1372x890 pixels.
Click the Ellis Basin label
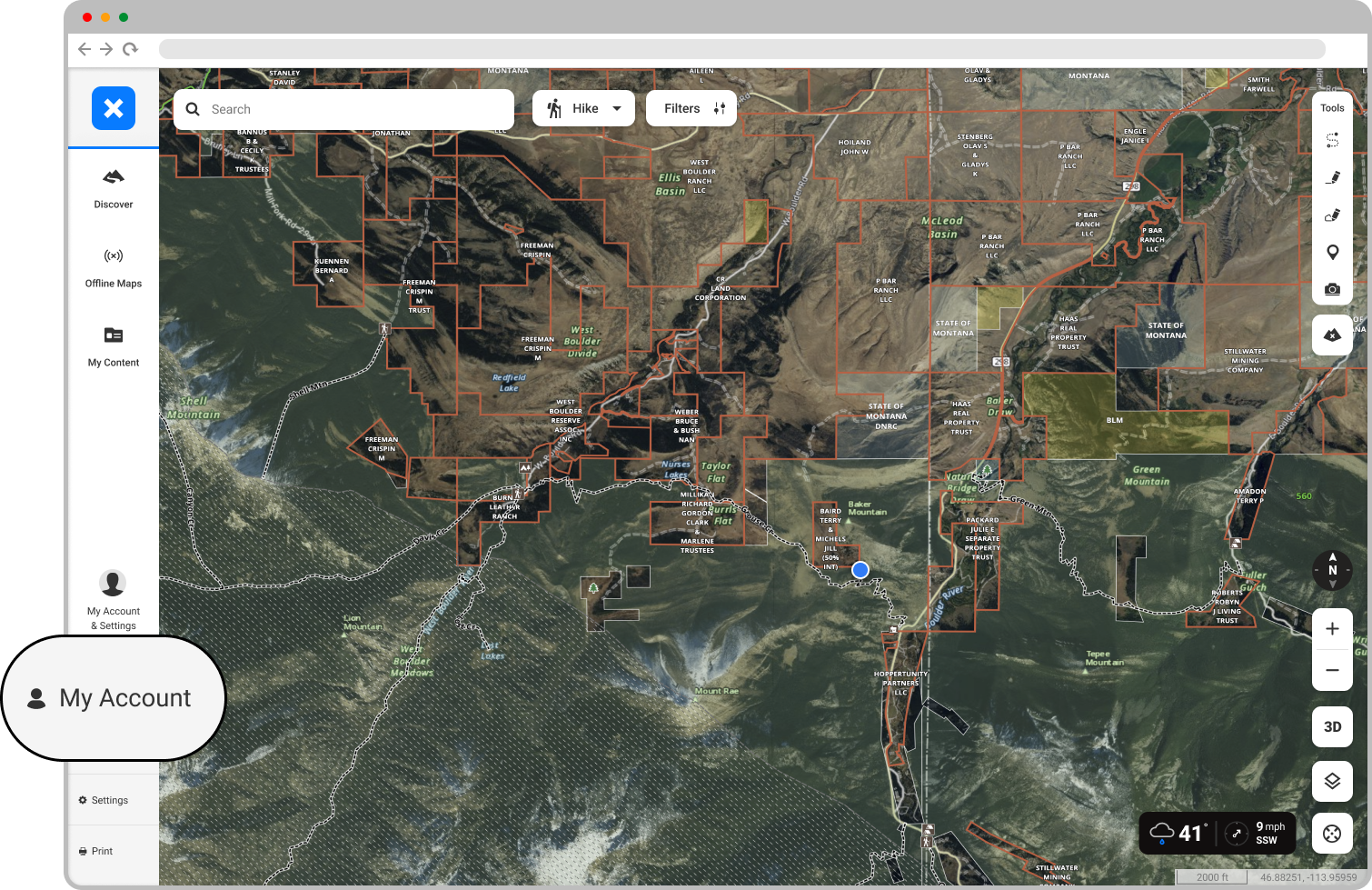pyautogui.click(x=671, y=185)
